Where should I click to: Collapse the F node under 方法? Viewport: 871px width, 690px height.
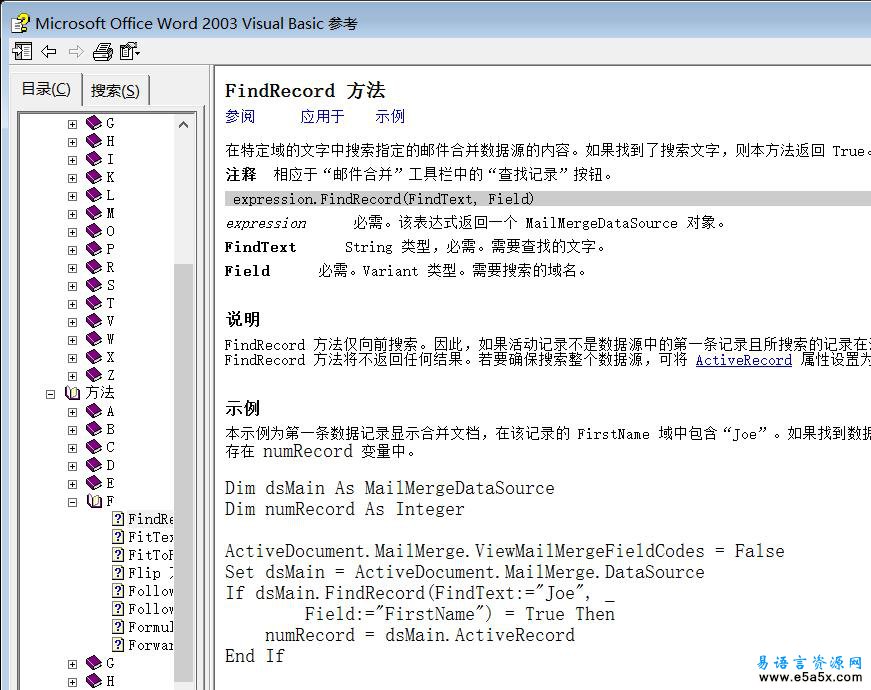coord(72,502)
